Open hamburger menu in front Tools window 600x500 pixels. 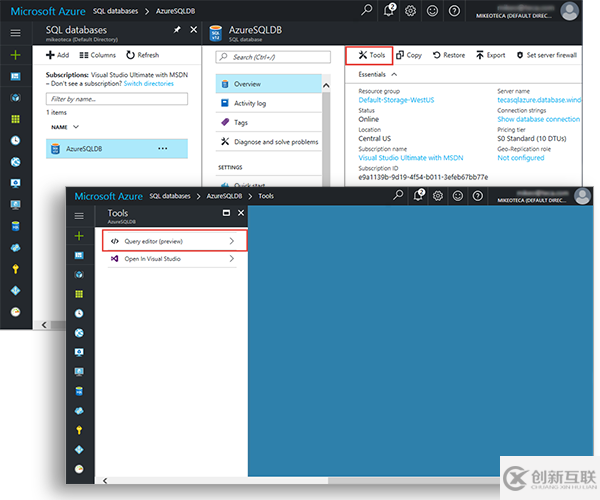click(79, 216)
